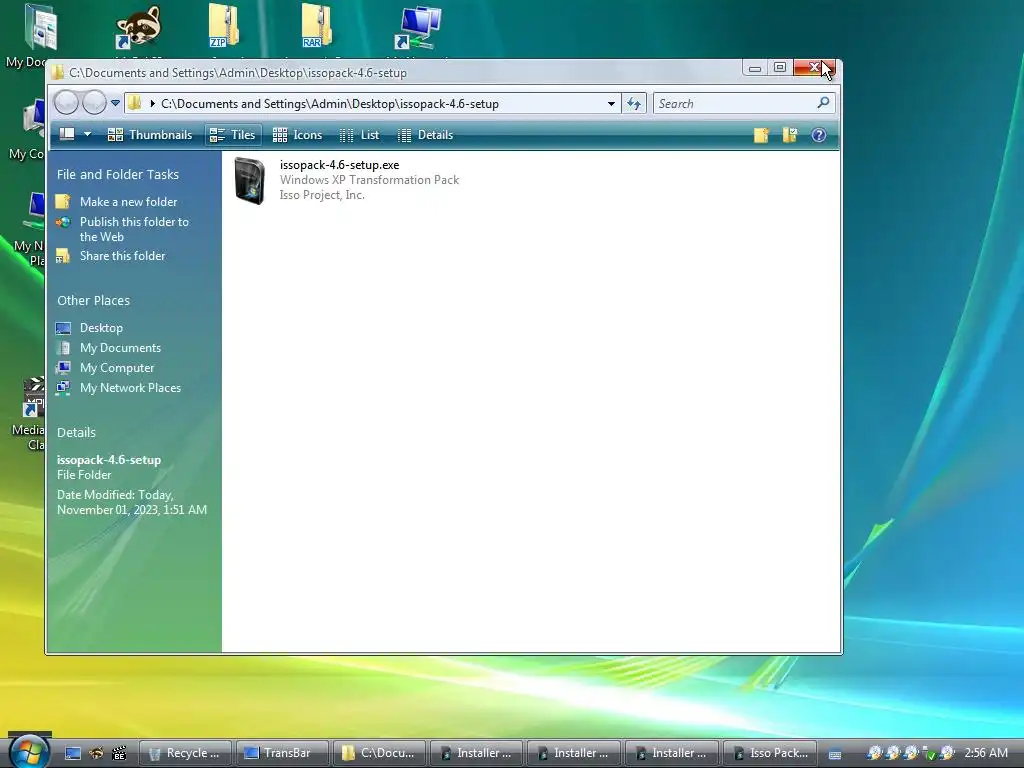Viewport: 1024px width, 768px height.
Task: Collapse the Other Places section header
Action: coord(93,300)
